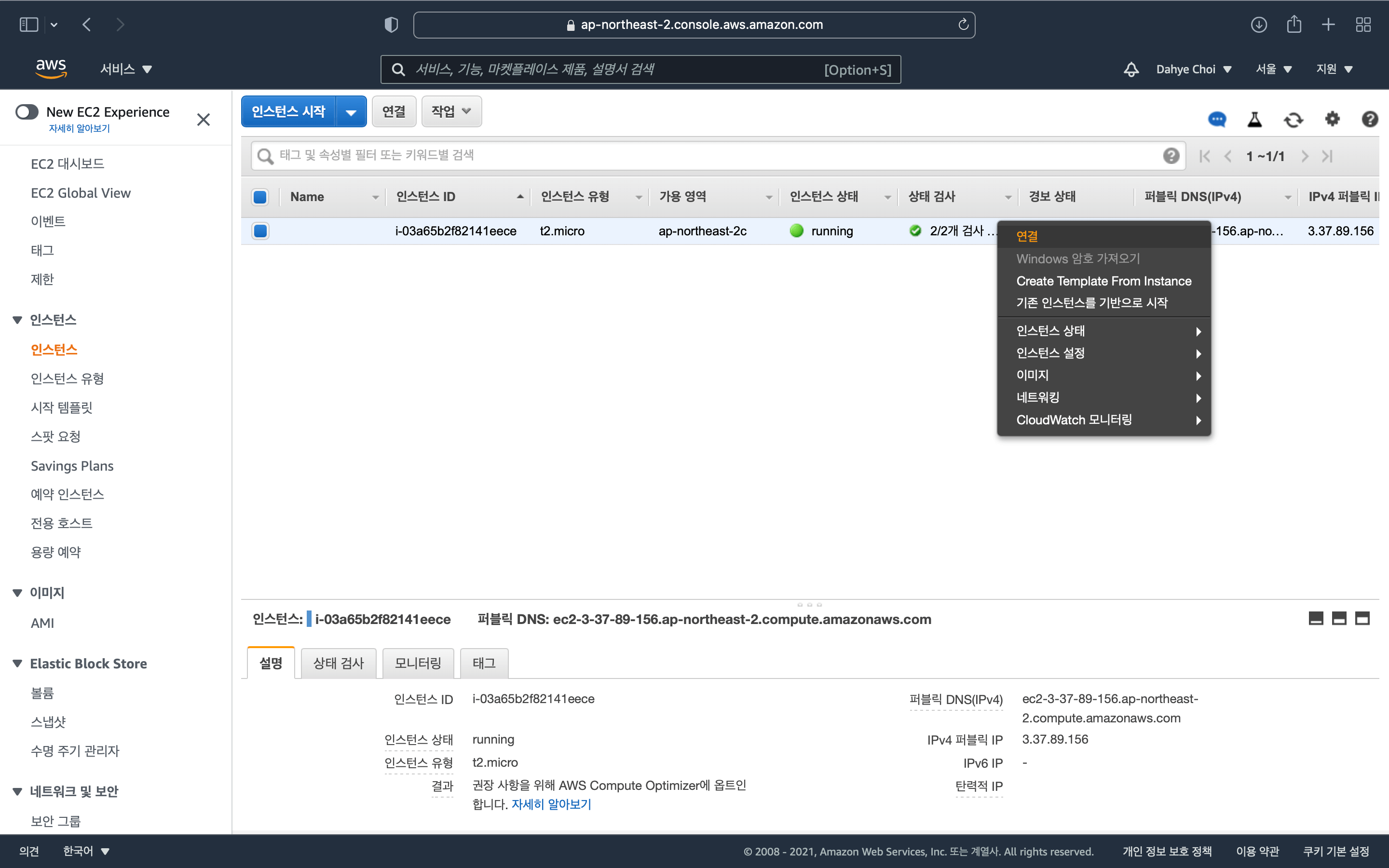Viewport: 1389px width, 868px height.
Task: Go to first page of results
Action: pyautogui.click(x=1204, y=156)
